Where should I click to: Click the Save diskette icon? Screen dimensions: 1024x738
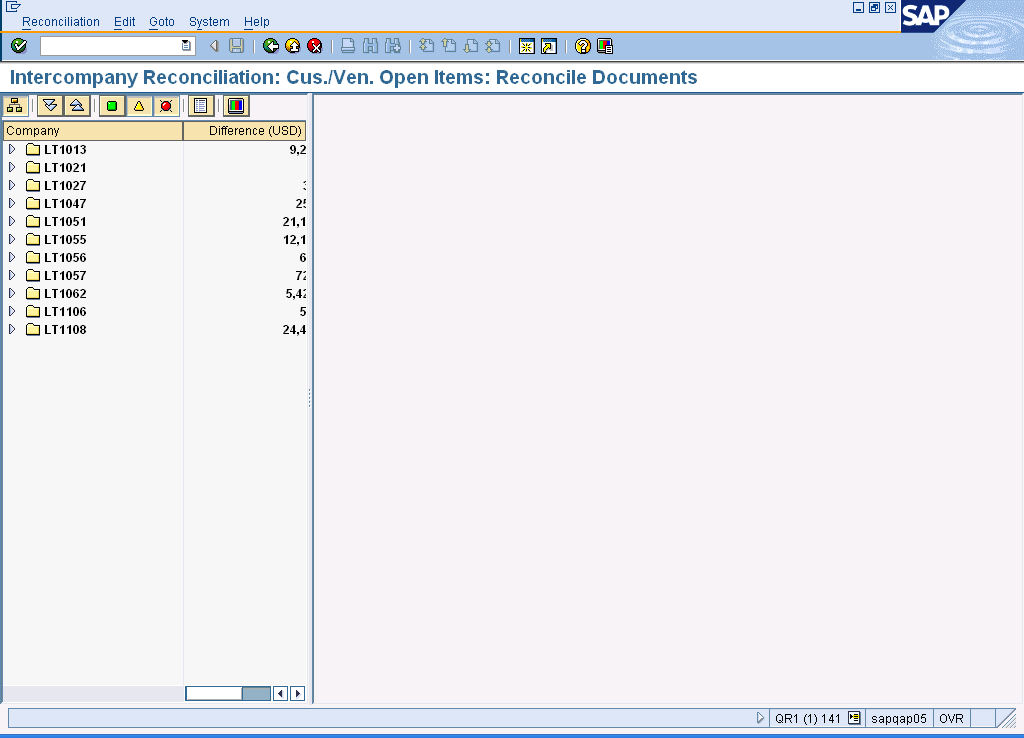236,46
